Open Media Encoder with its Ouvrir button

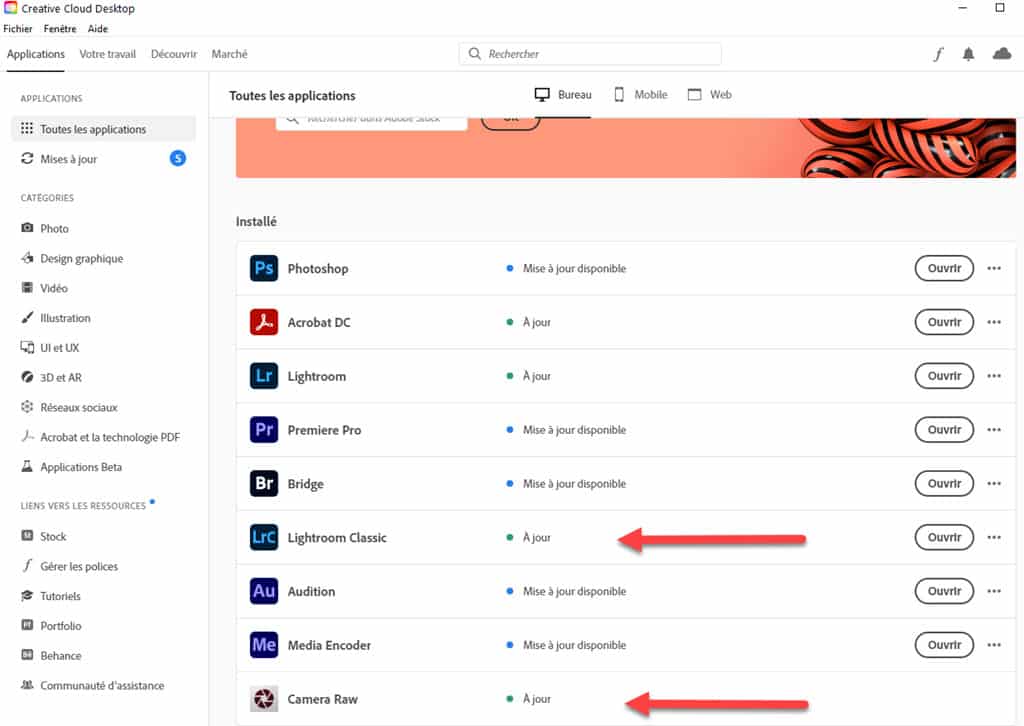point(944,645)
